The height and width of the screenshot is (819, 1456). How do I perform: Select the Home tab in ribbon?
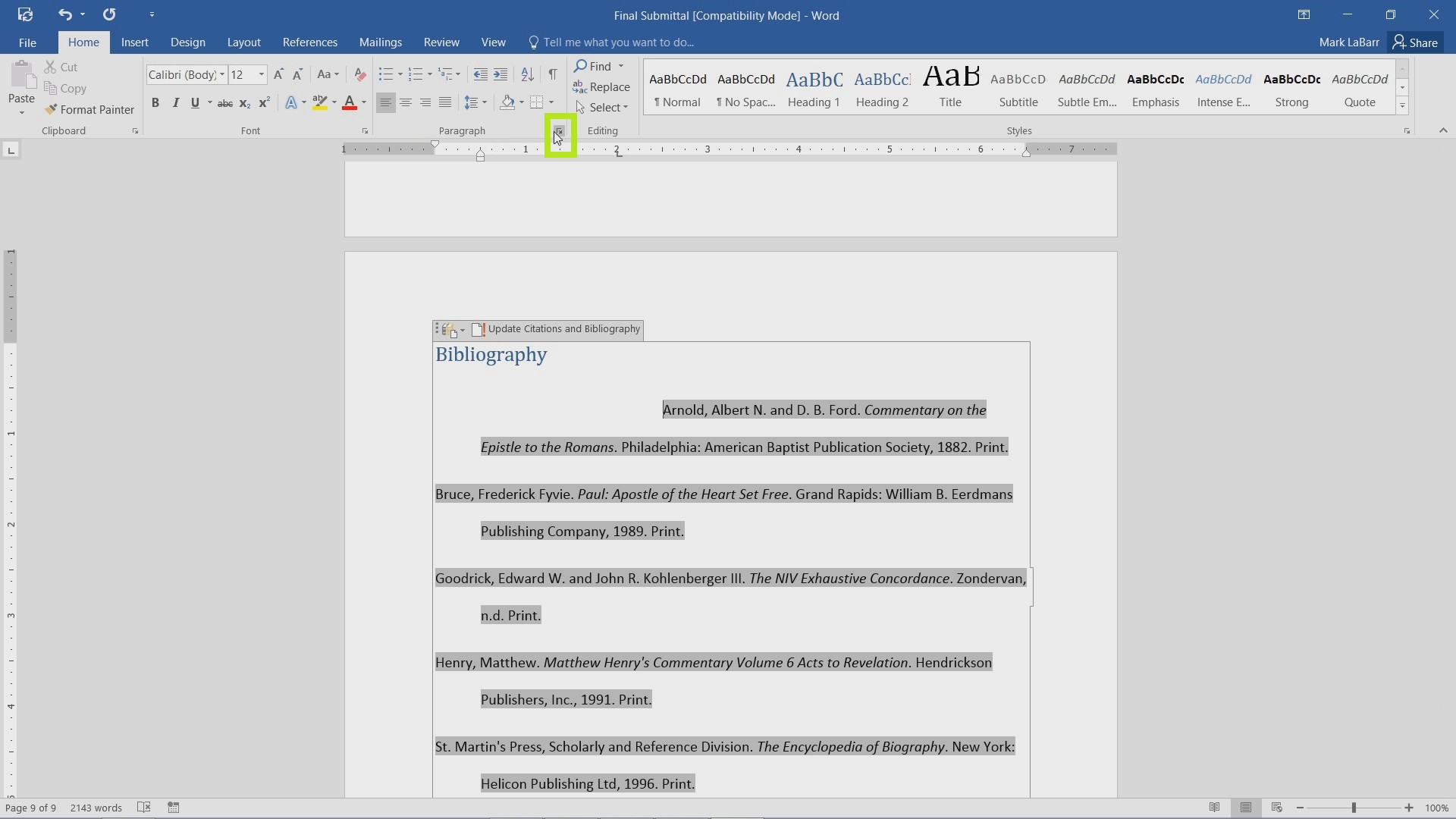82,42
